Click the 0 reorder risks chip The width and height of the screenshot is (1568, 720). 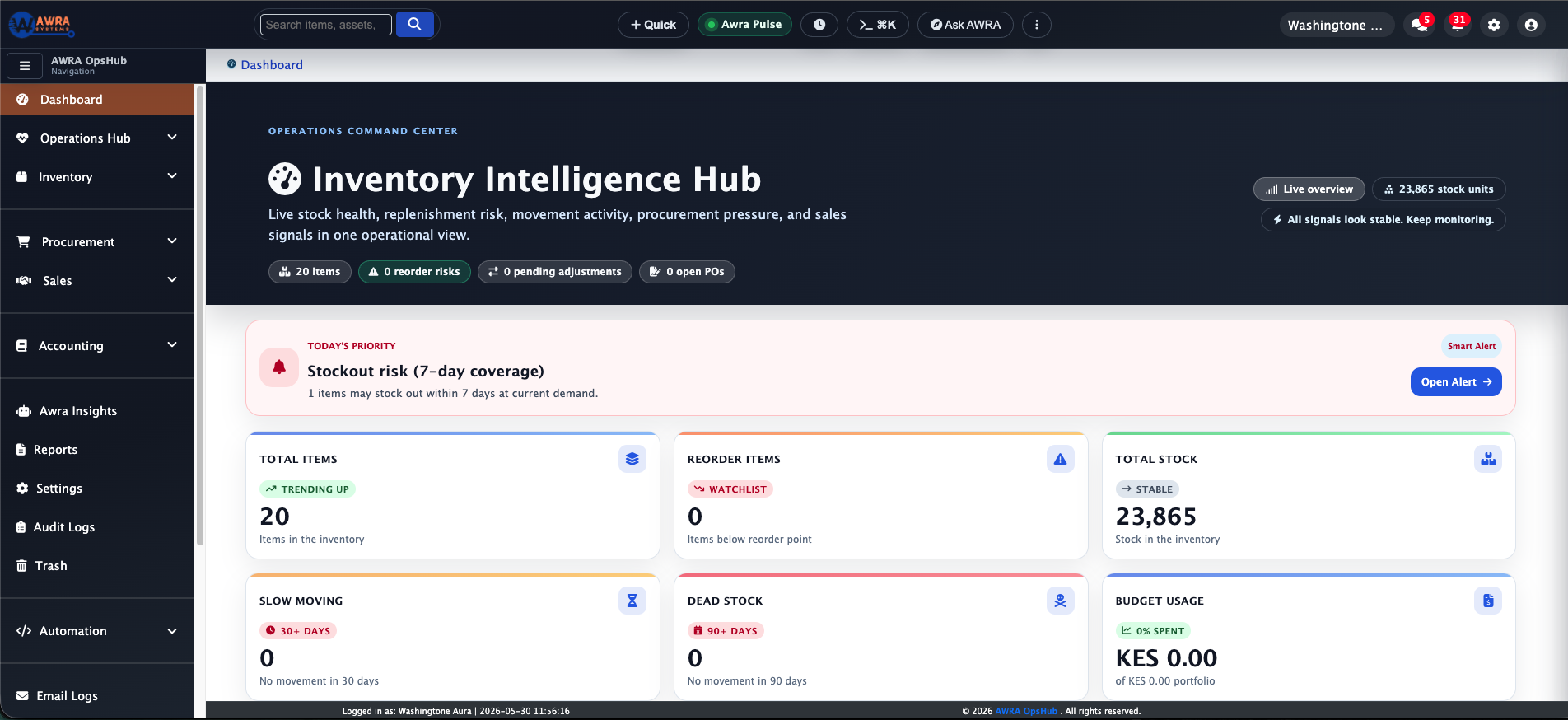(x=414, y=272)
